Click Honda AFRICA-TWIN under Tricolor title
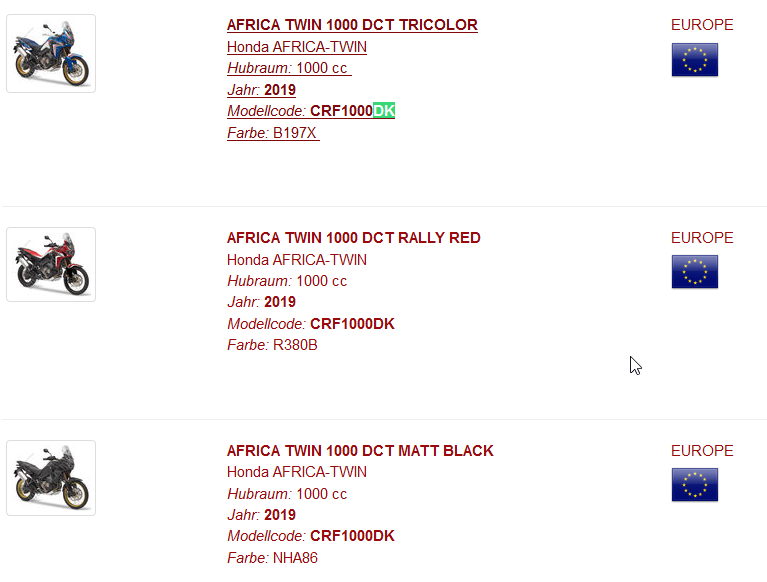 click(297, 47)
